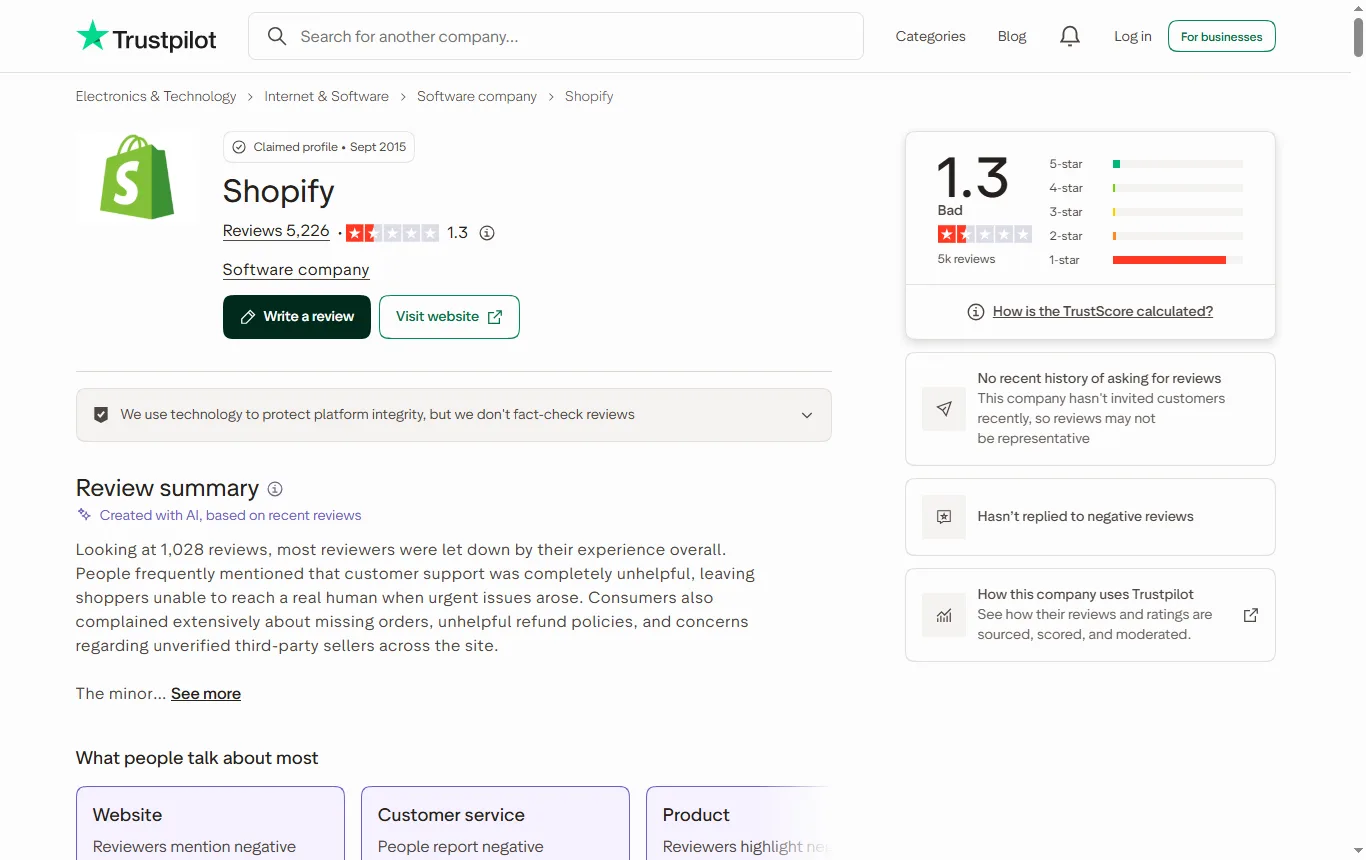Open the Blog page
Image resolution: width=1366 pixels, height=860 pixels.
click(1012, 37)
